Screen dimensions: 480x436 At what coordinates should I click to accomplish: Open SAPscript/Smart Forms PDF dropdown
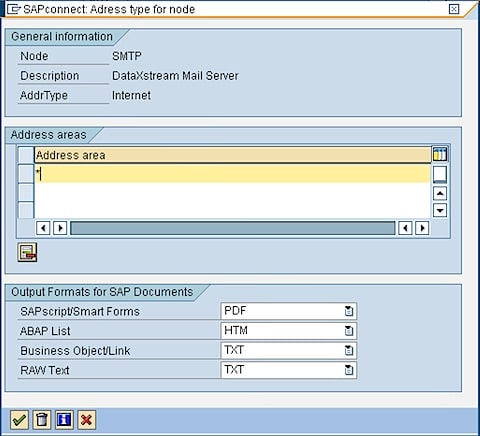click(349, 311)
